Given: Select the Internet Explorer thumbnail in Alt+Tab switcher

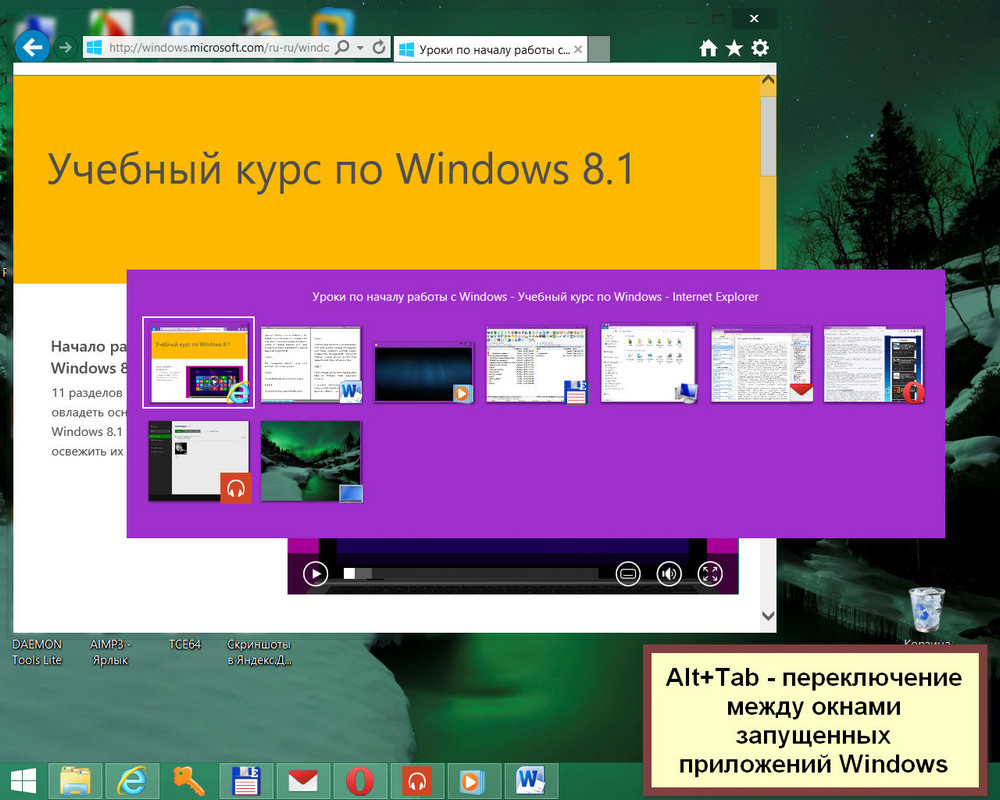Looking at the screenshot, I should (199, 362).
